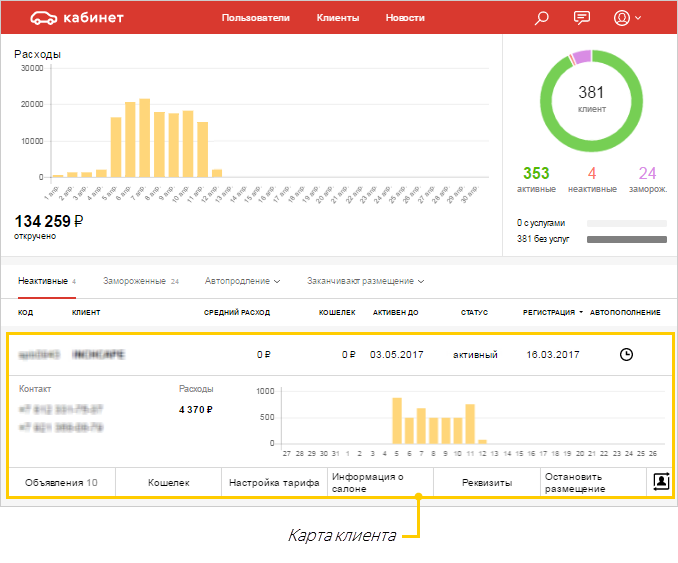Open the Кошелек button in client card
The height and width of the screenshot is (563, 678).
(x=168, y=482)
